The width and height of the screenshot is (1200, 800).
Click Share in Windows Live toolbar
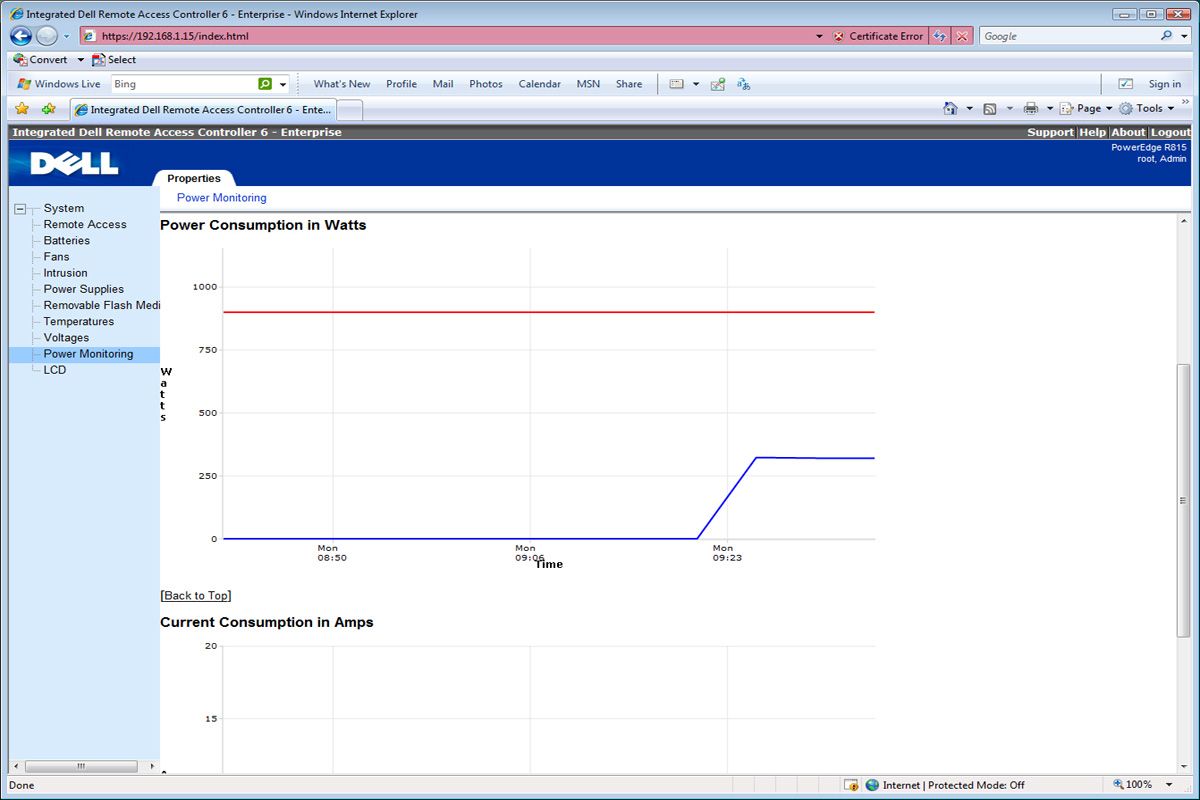coord(629,84)
